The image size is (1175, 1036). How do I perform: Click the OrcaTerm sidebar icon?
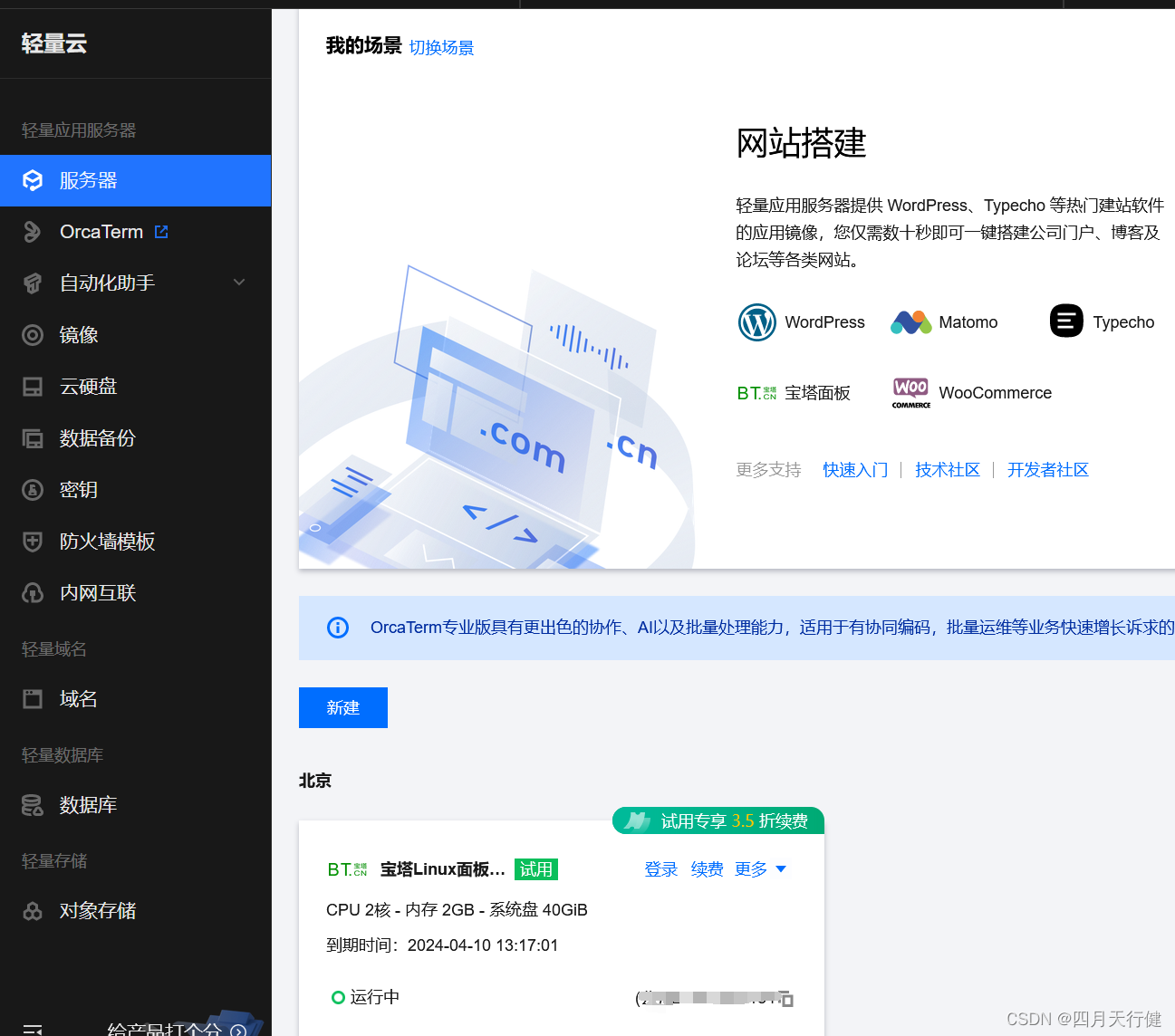[33, 232]
